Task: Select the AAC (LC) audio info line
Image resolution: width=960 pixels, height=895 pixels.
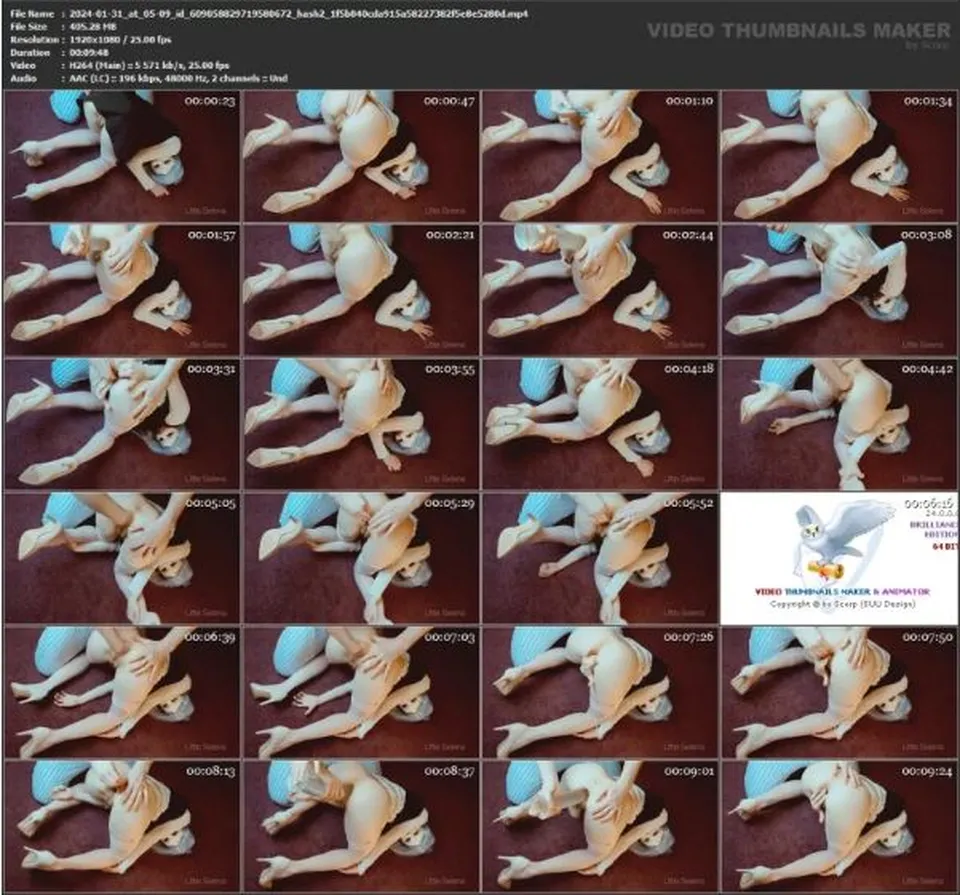Action: click(178, 78)
